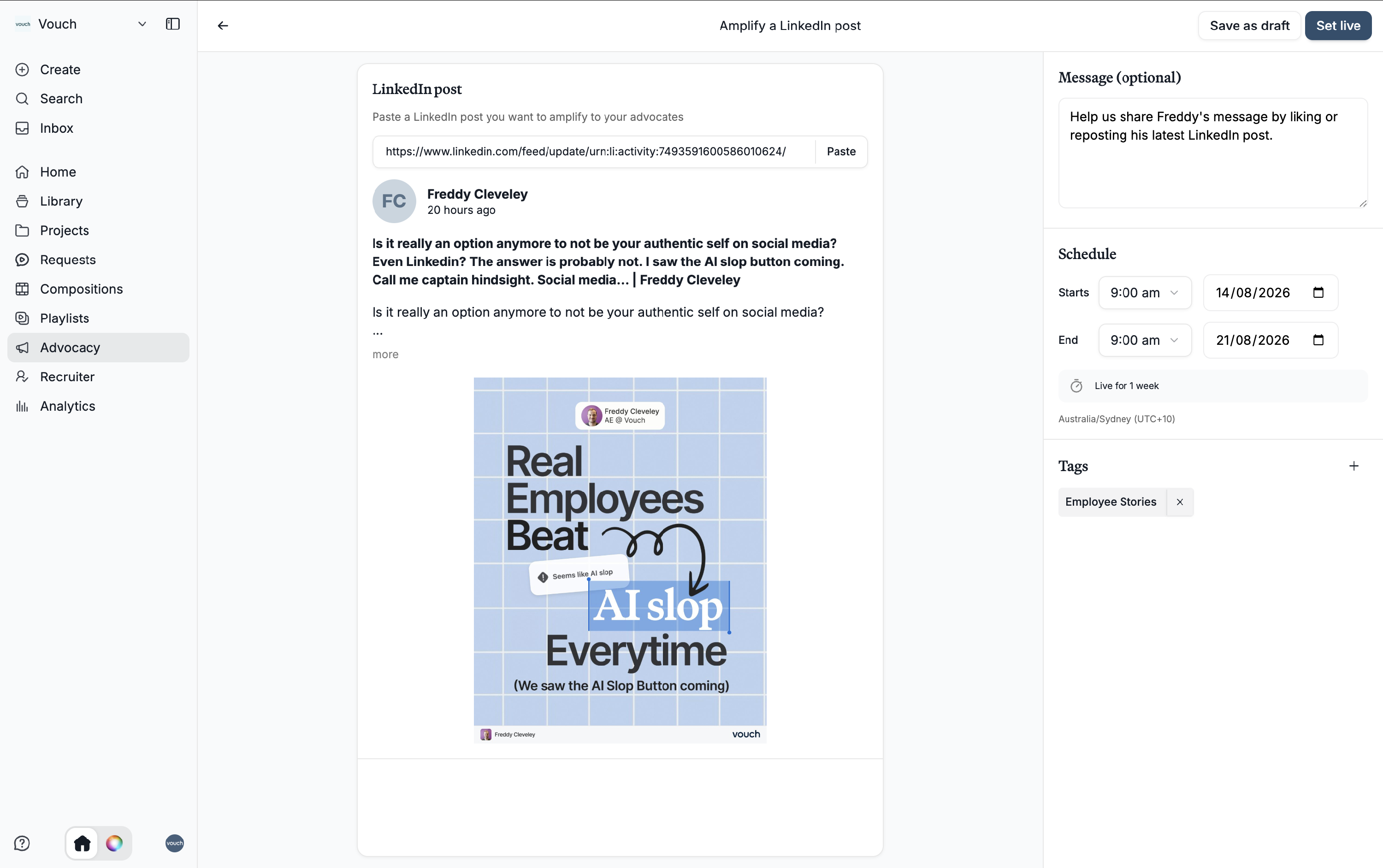Click the Employee Stories tag label

point(1111,502)
